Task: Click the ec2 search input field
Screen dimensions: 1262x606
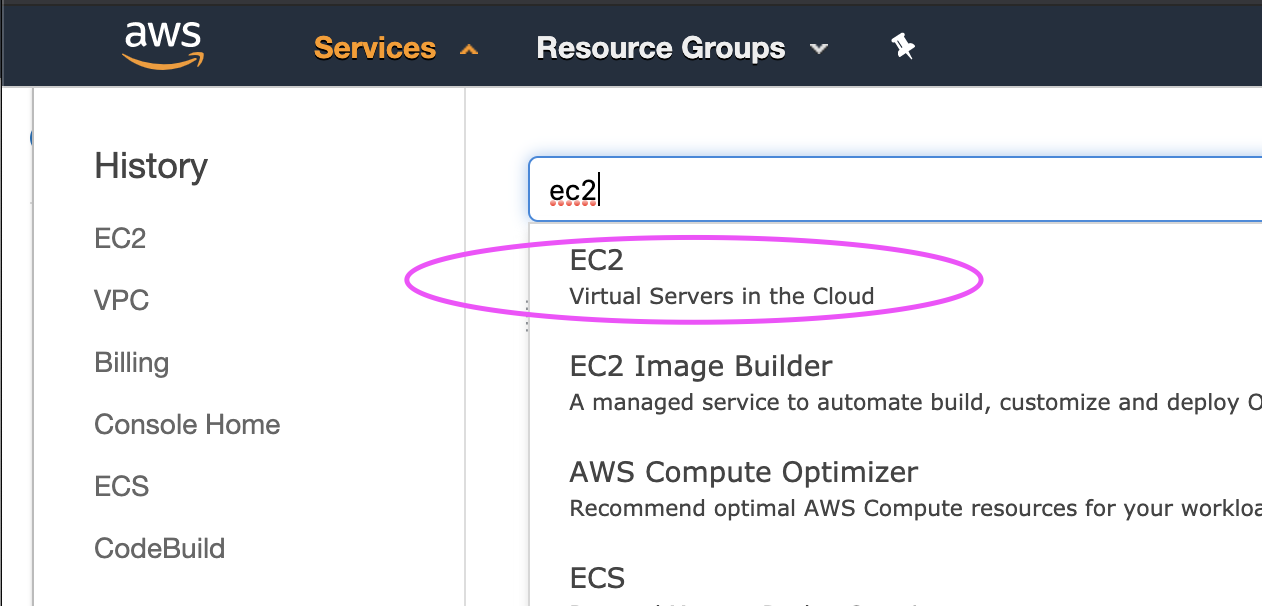Action: (890, 189)
